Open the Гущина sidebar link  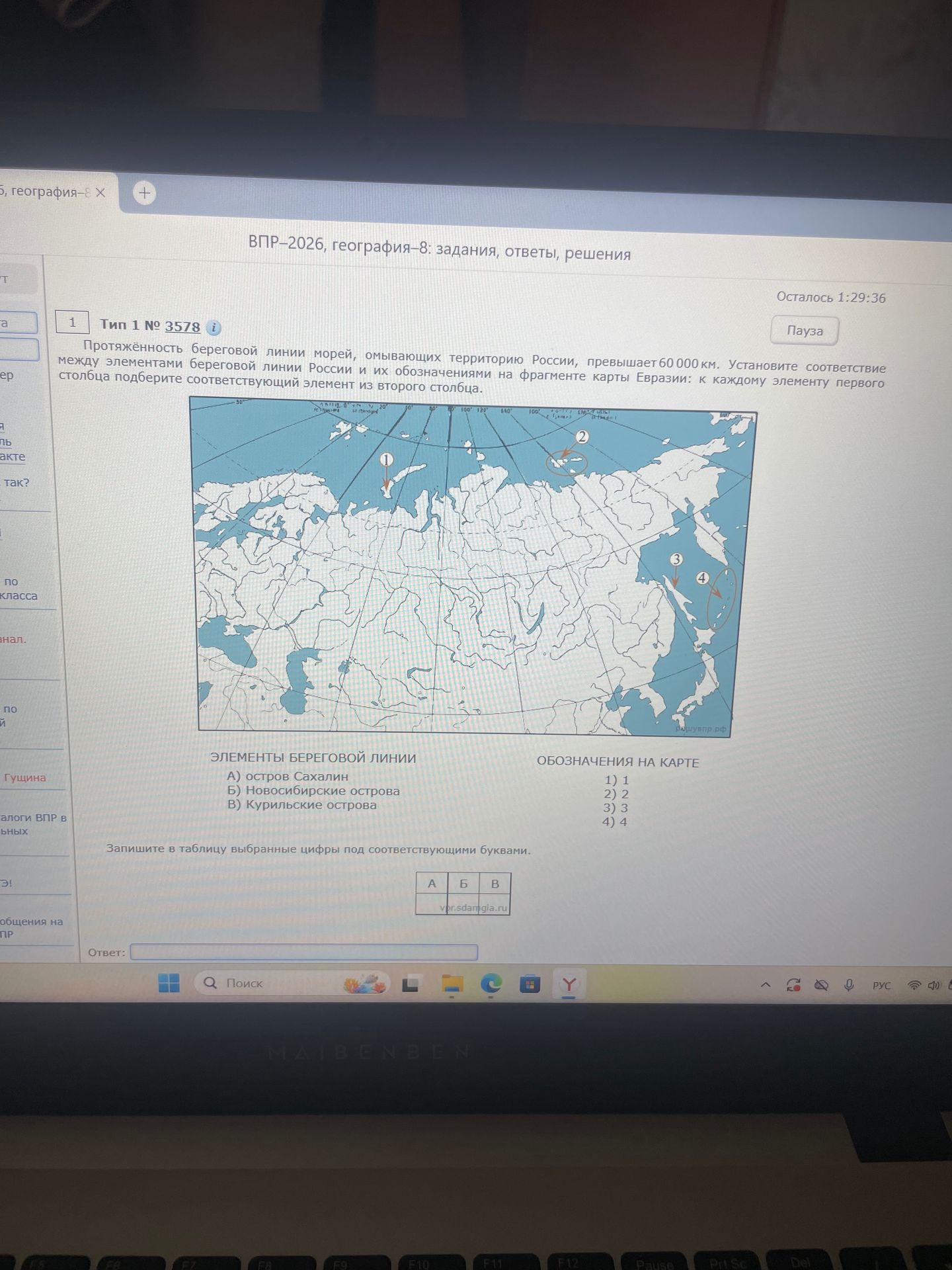click(25, 778)
